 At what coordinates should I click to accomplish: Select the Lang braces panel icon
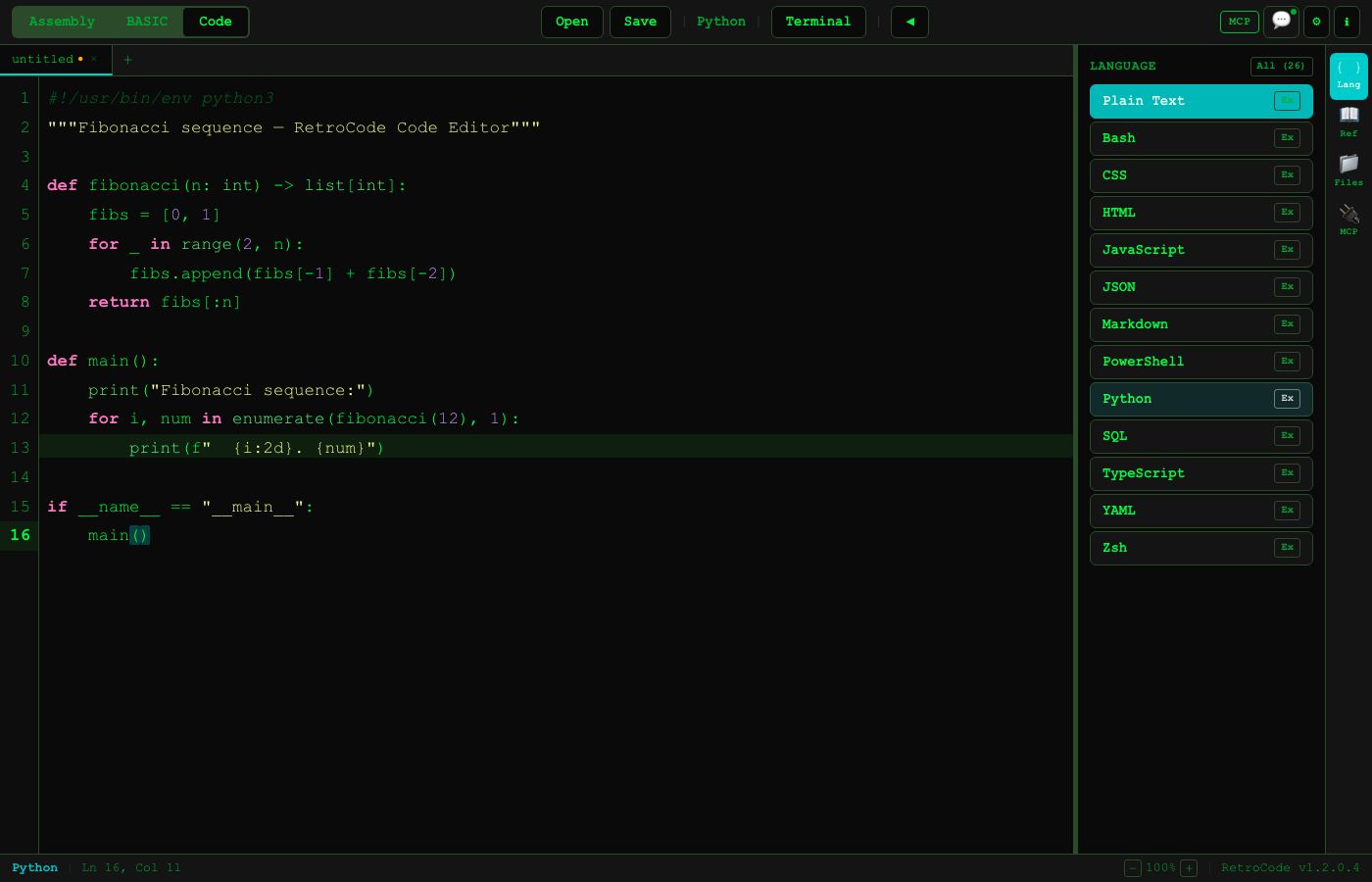pos(1348,72)
